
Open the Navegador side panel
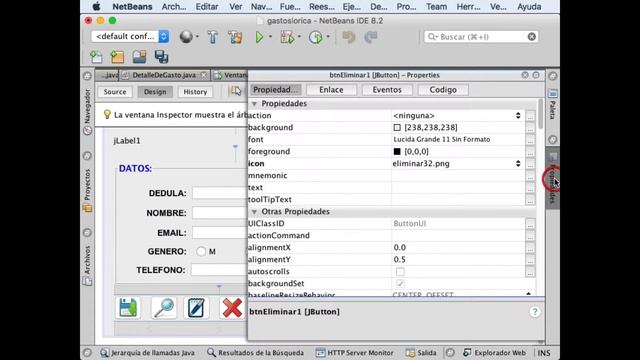tap(87, 112)
